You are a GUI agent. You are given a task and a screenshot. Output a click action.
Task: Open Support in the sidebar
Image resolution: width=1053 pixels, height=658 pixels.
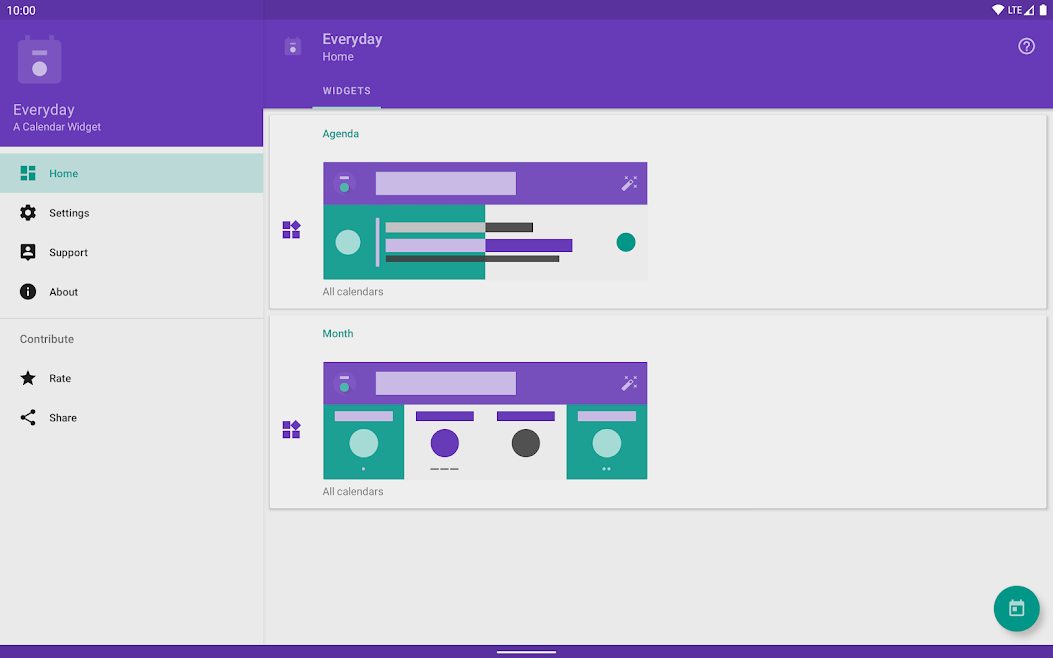pos(132,252)
